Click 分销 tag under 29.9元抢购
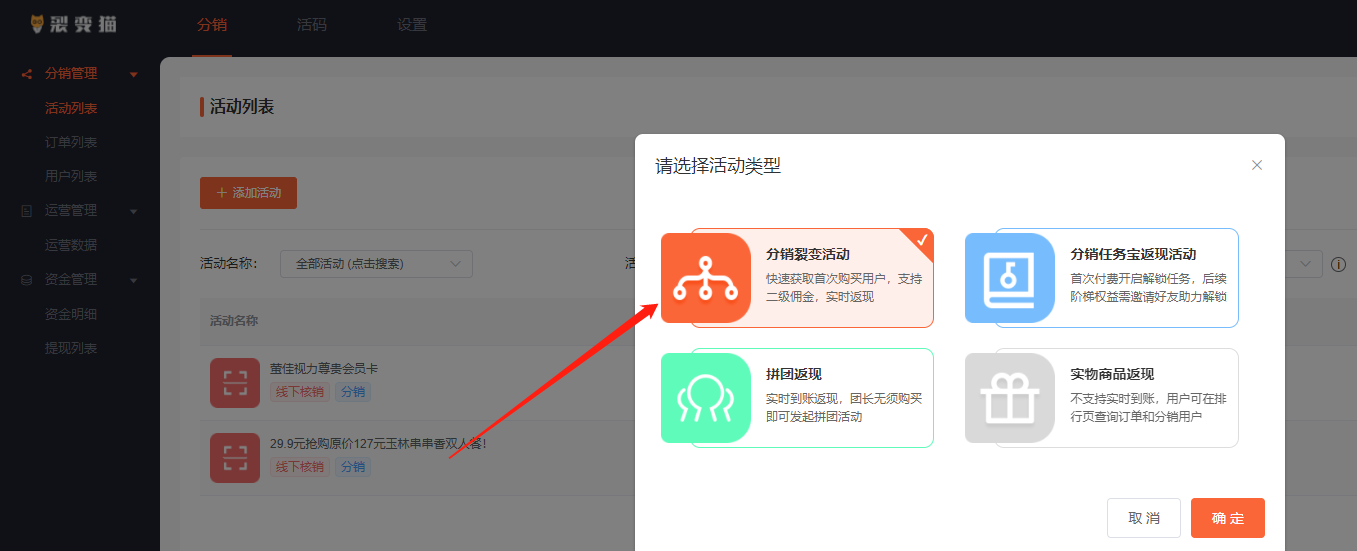The height and width of the screenshot is (551, 1357). tap(352, 467)
